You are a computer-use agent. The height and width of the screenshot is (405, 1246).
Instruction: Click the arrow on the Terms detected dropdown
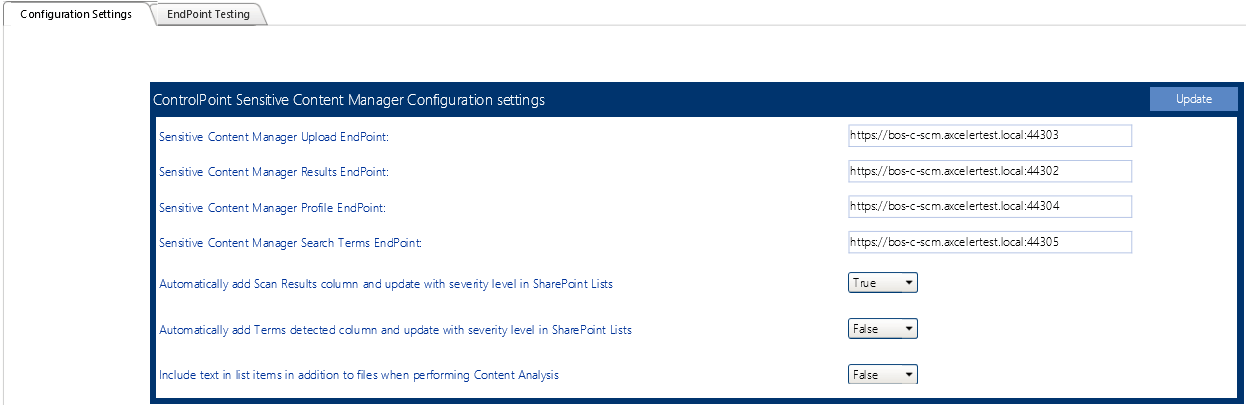[x=908, y=328]
